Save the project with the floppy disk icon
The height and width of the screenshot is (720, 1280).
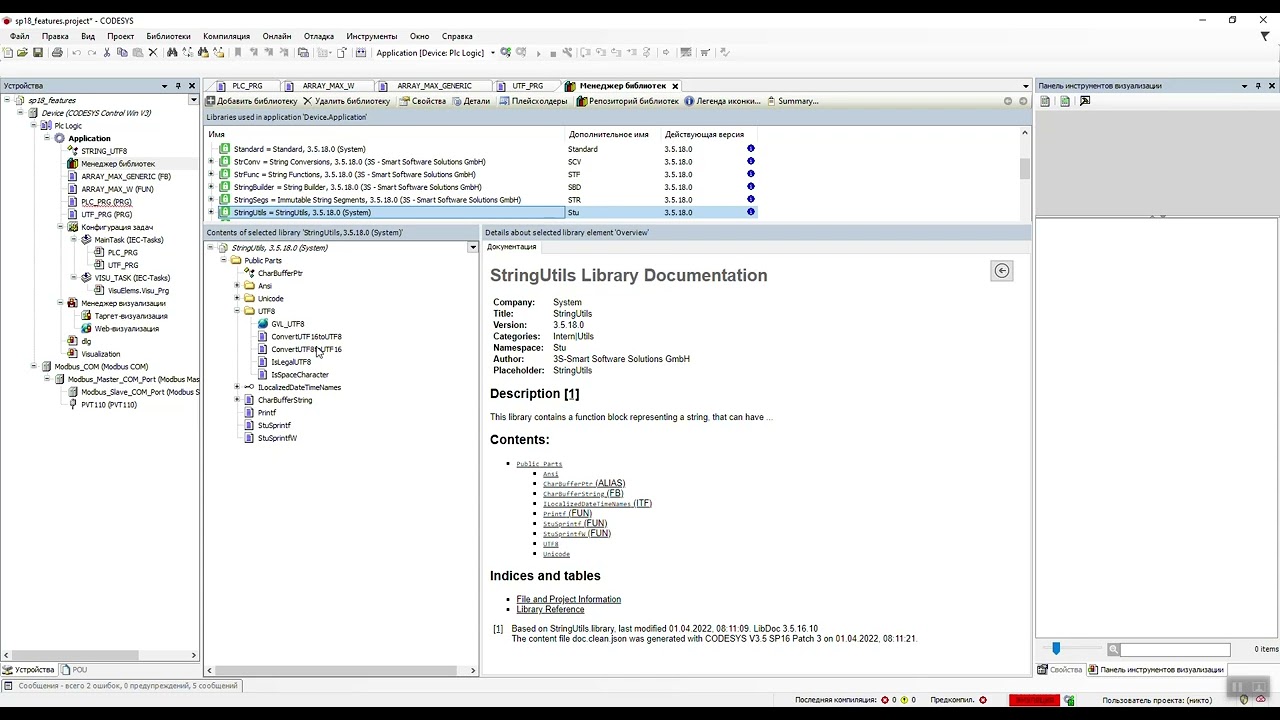pyautogui.click(x=38, y=53)
